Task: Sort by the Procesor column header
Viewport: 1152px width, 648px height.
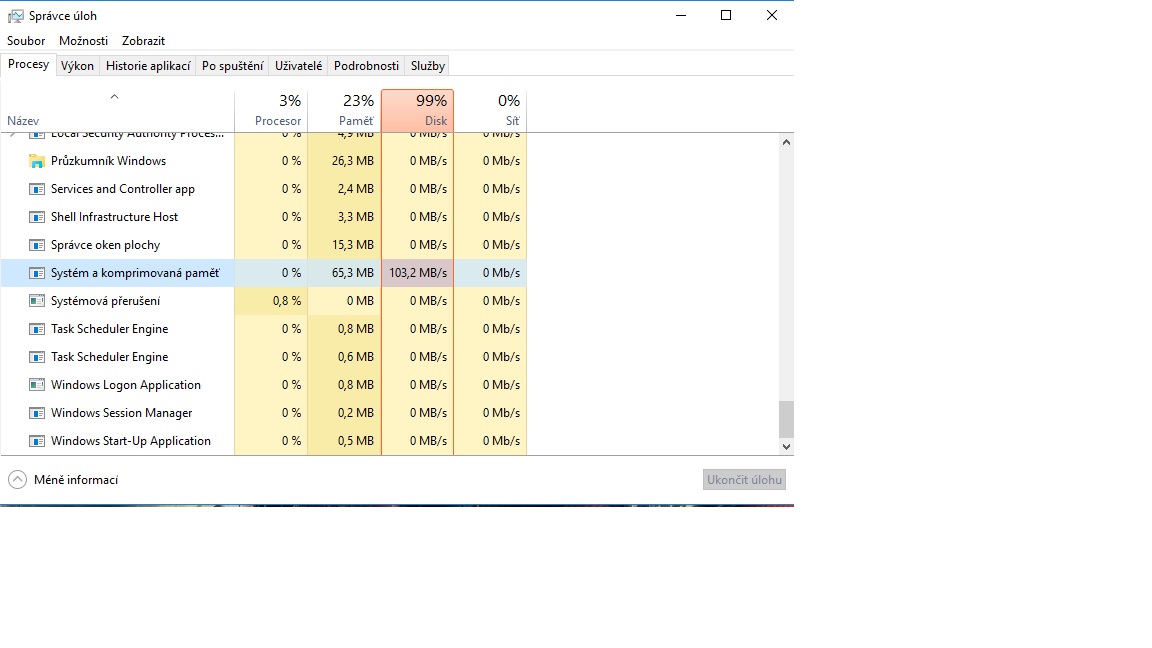Action: 271,111
